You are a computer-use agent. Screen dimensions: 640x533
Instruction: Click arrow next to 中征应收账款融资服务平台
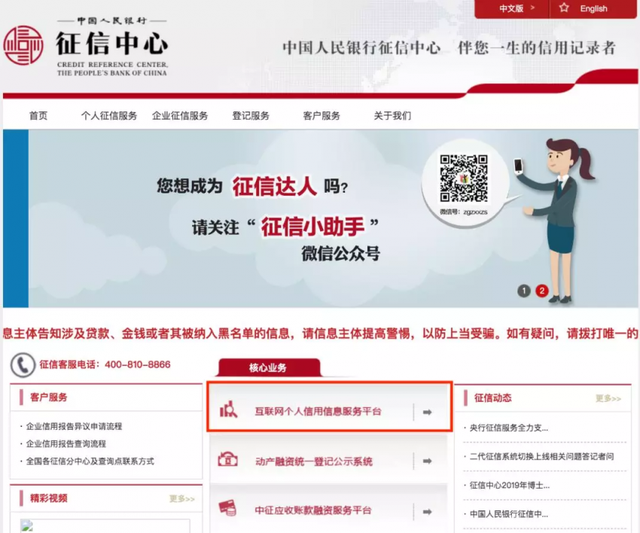427,511
